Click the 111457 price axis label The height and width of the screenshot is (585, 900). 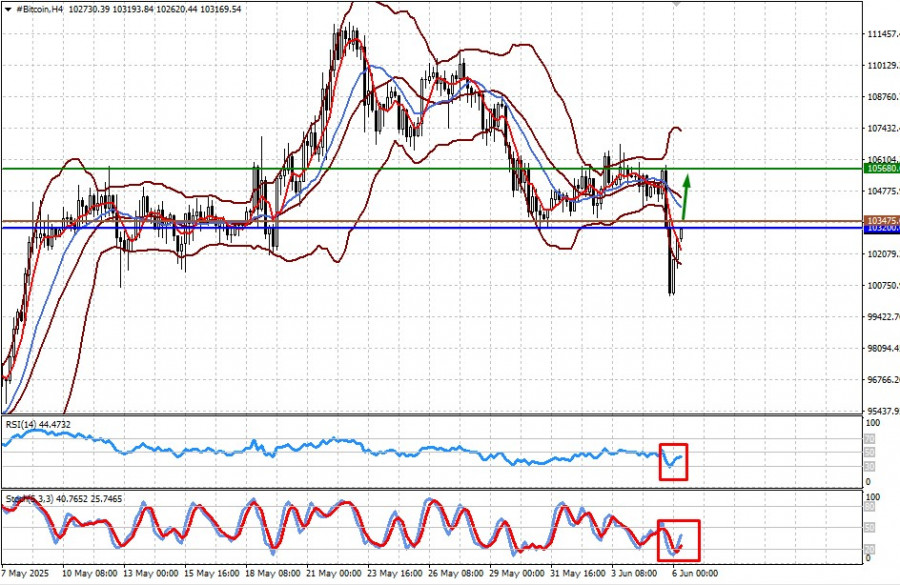(883, 34)
